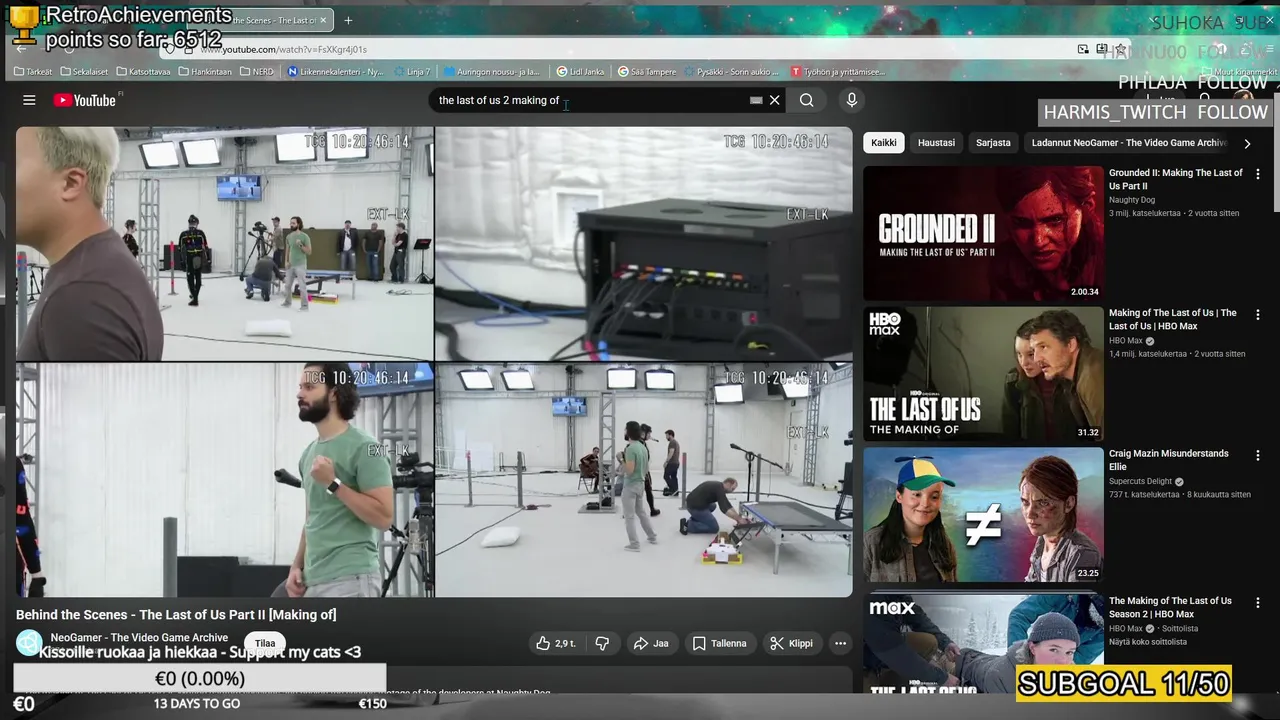Create a clip with the Klippi button
This screenshot has width=1280, height=720.
(x=791, y=643)
